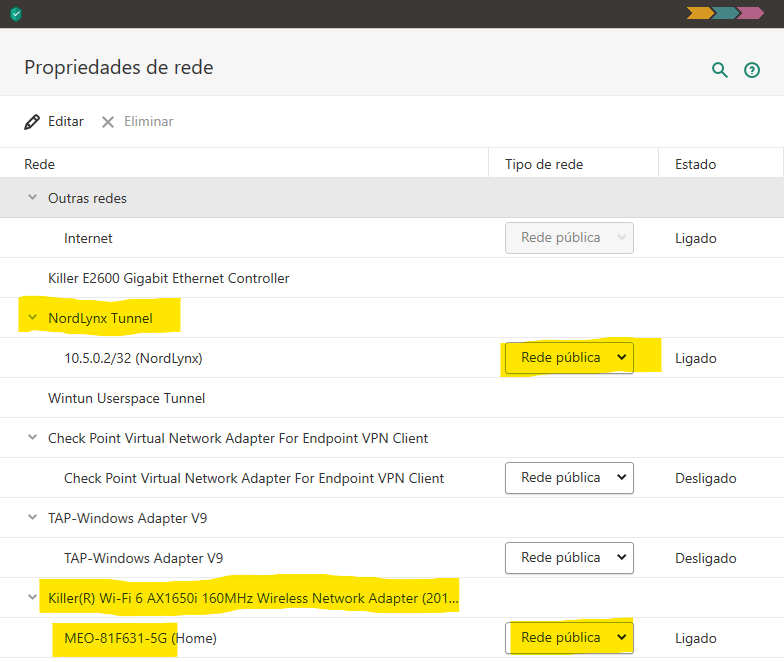Select the Wintun Userspace Tunnel row
This screenshot has width=784, height=662.
click(x=126, y=398)
